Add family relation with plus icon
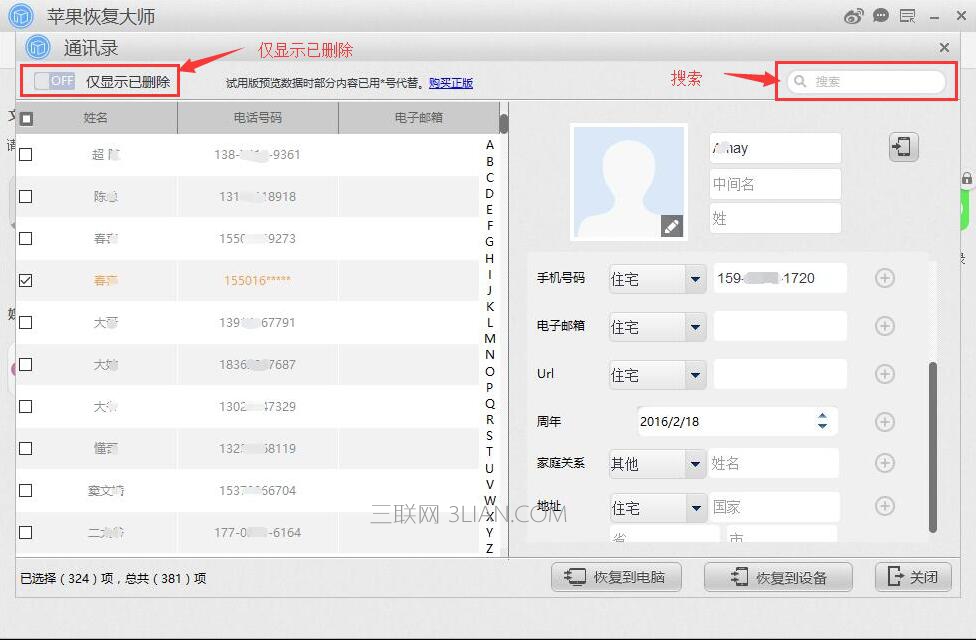 pyautogui.click(x=884, y=463)
